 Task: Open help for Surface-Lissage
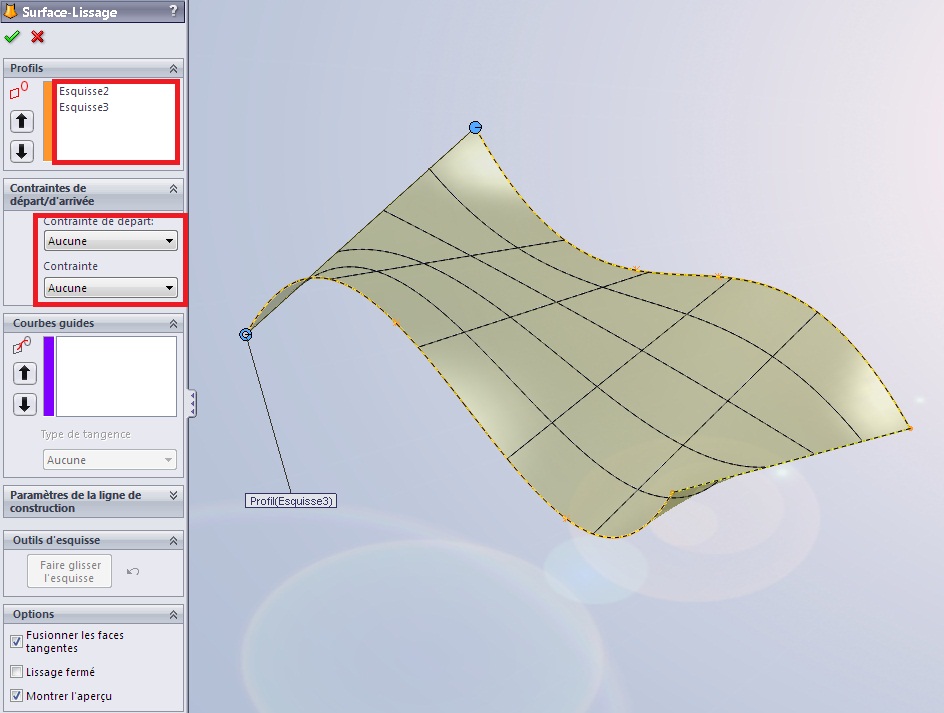[x=174, y=12]
